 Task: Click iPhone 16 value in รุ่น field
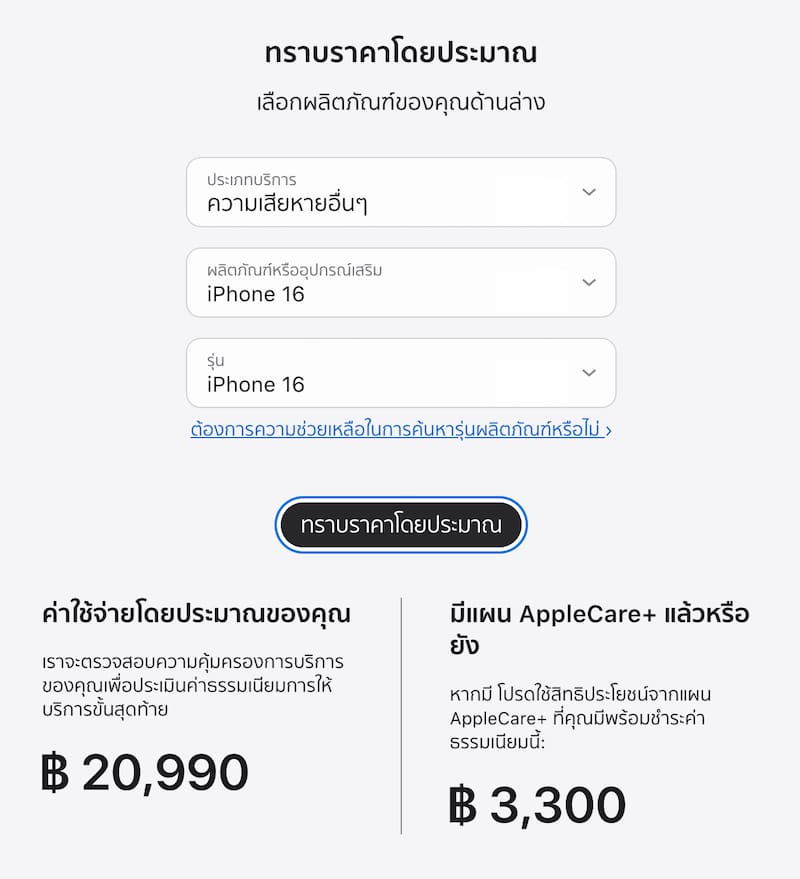[x=256, y=385]
